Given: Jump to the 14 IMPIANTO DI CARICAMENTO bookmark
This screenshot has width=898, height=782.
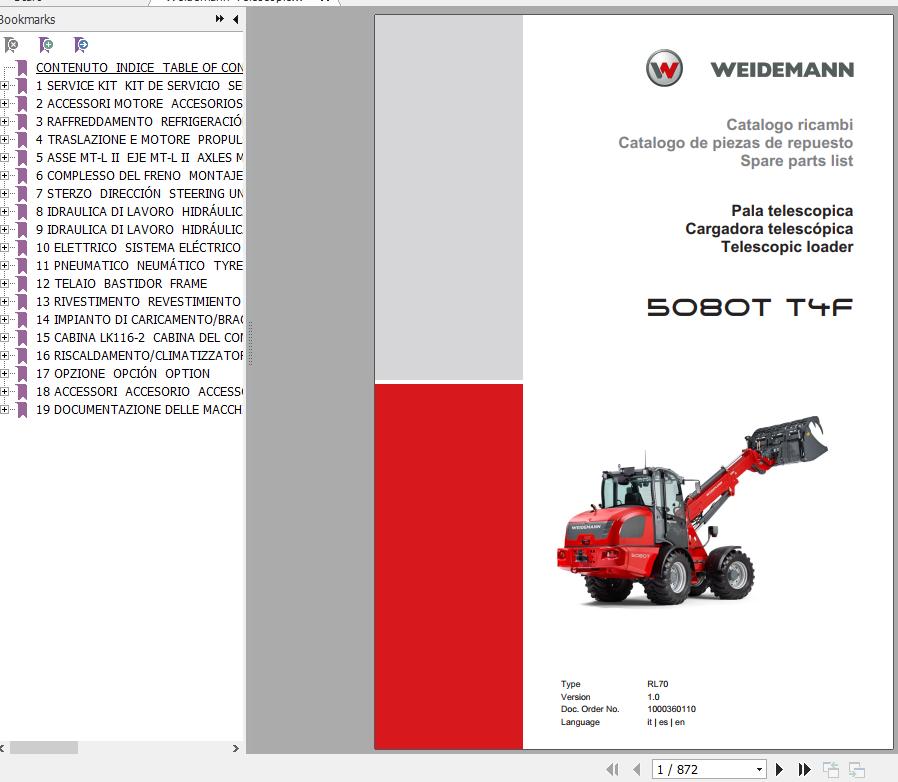Looking at the screenshot, I should click(x=139, y=319).
